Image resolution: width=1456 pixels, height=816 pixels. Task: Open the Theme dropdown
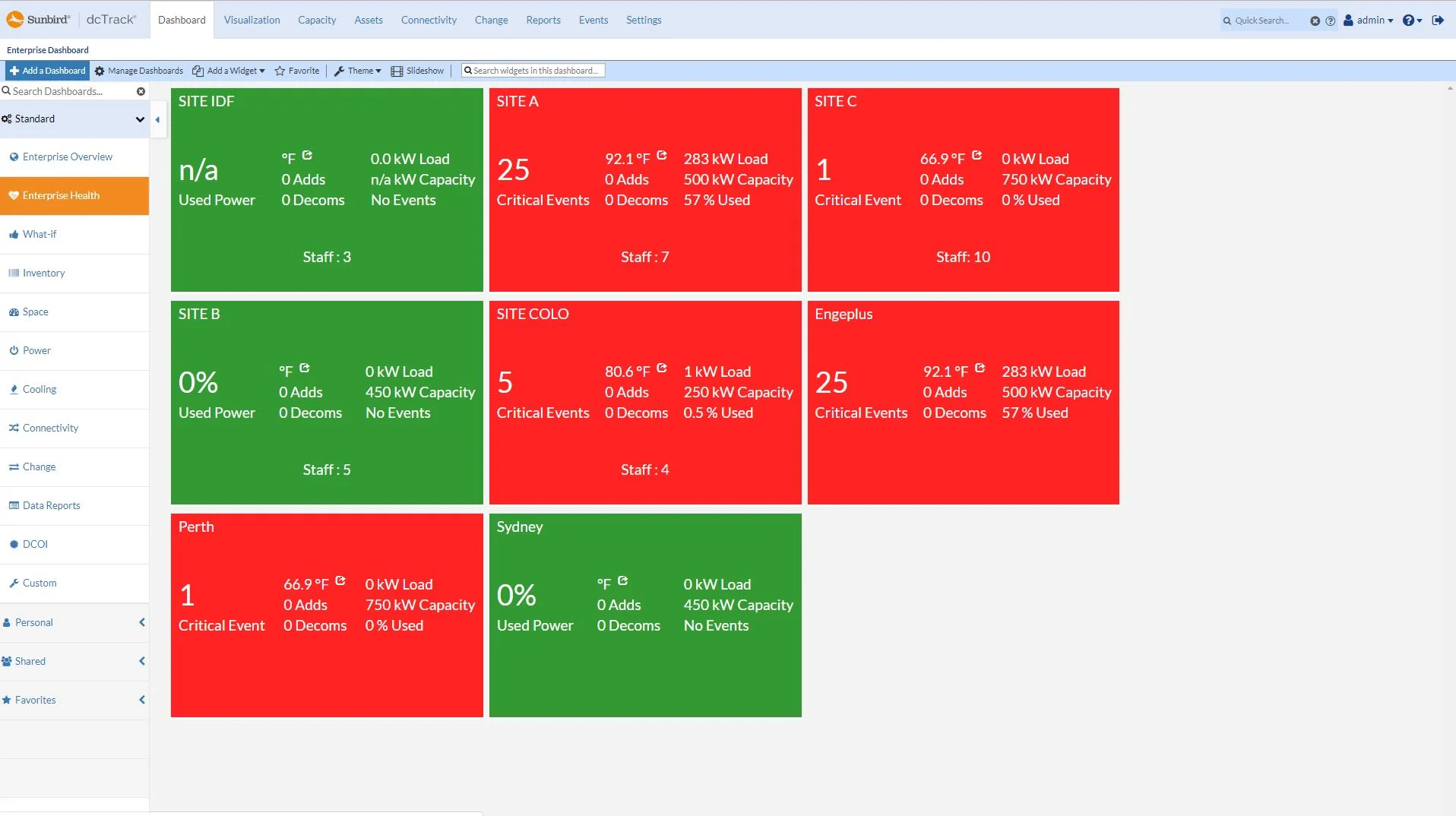coord(357,71)
